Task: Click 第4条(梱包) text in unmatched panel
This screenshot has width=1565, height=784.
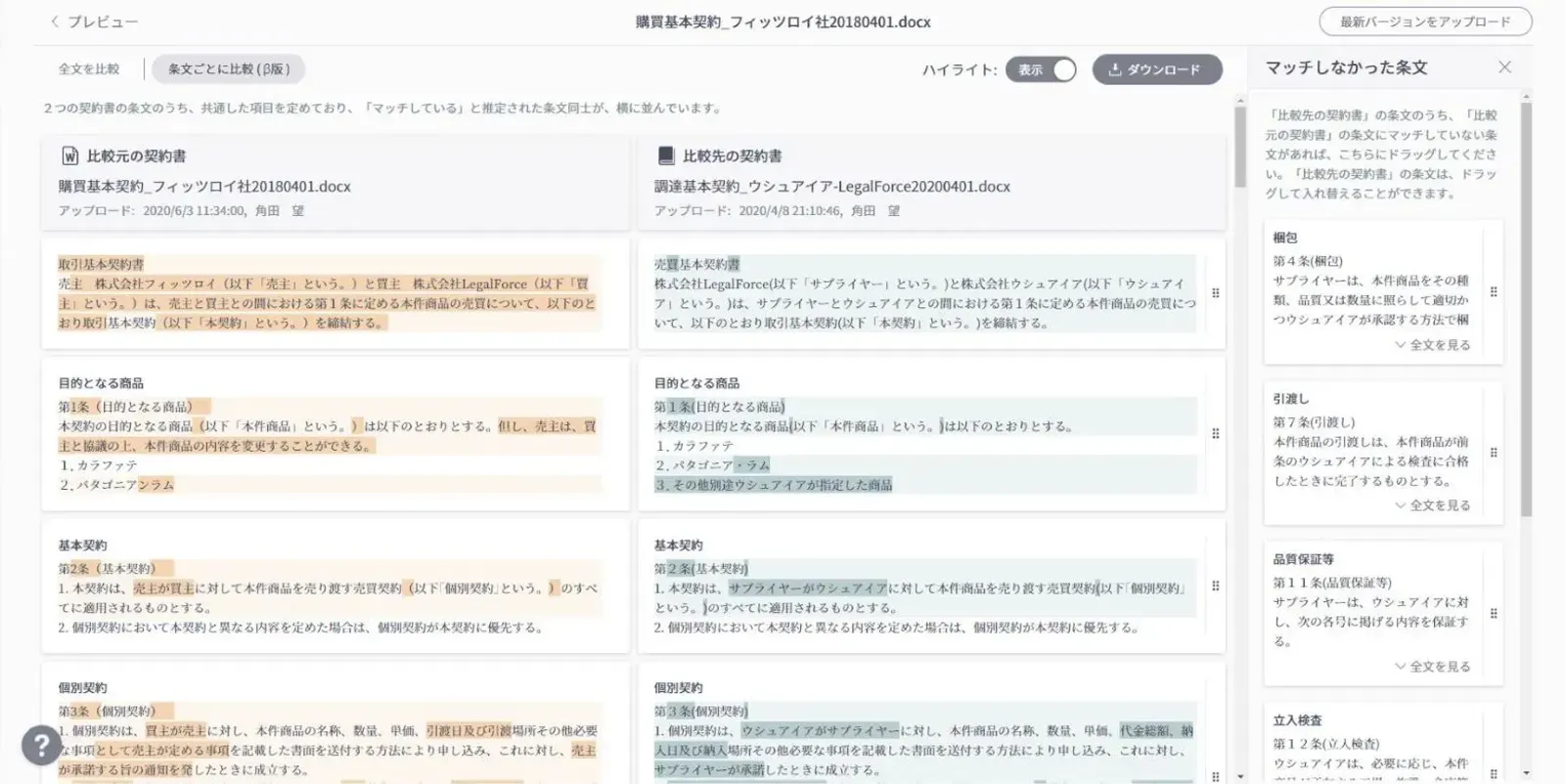Action: click(1308, 261)
